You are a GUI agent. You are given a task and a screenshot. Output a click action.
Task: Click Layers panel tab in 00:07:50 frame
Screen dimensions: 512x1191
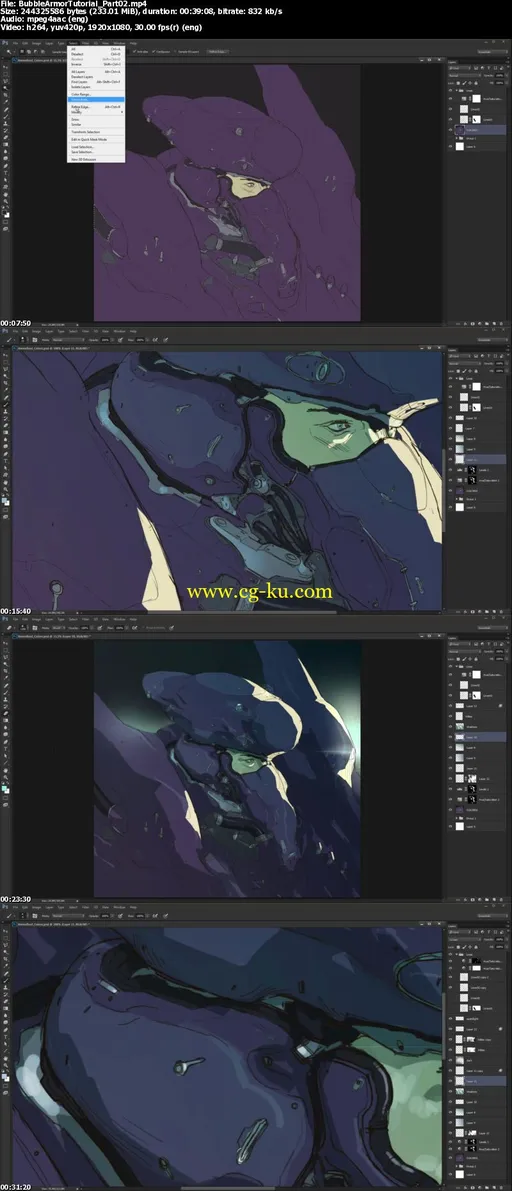pyautogui.click(x=452, y=62)
